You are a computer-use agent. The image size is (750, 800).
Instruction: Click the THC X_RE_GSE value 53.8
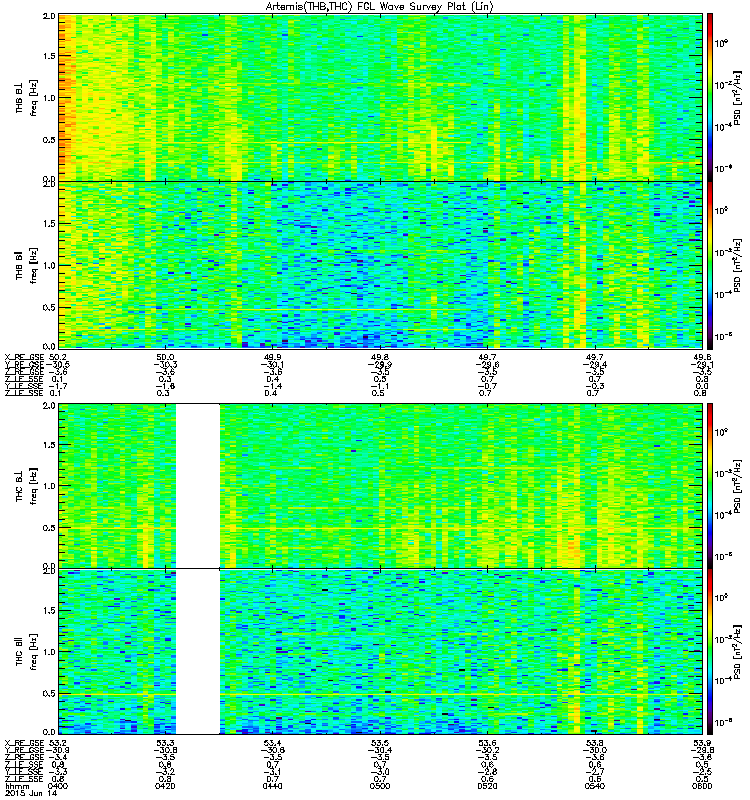(x=594, y=742)
